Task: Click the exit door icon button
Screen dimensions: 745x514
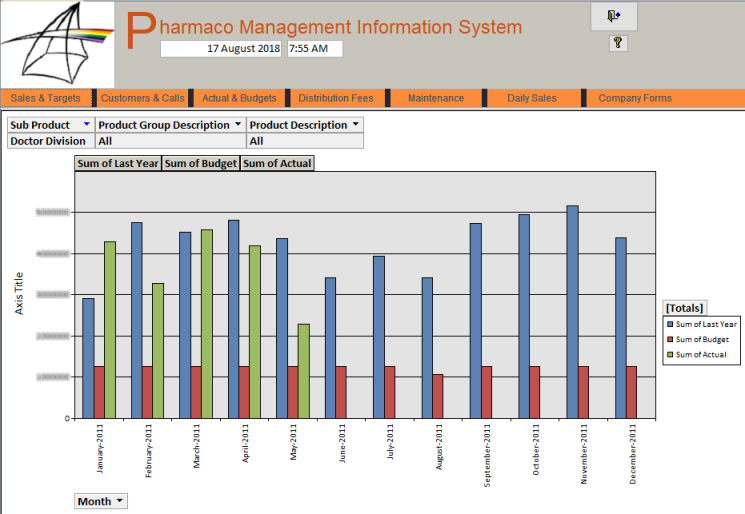Action: point(613,16)
